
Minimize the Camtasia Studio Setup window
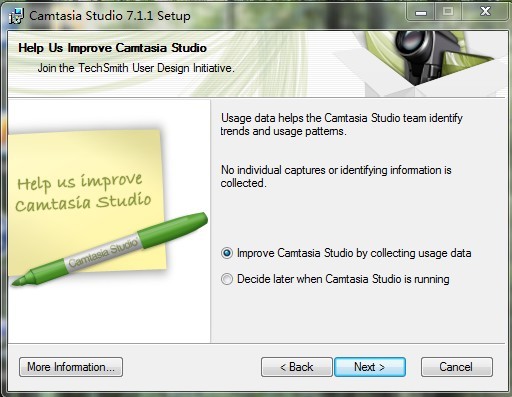(x=421, y=13)
